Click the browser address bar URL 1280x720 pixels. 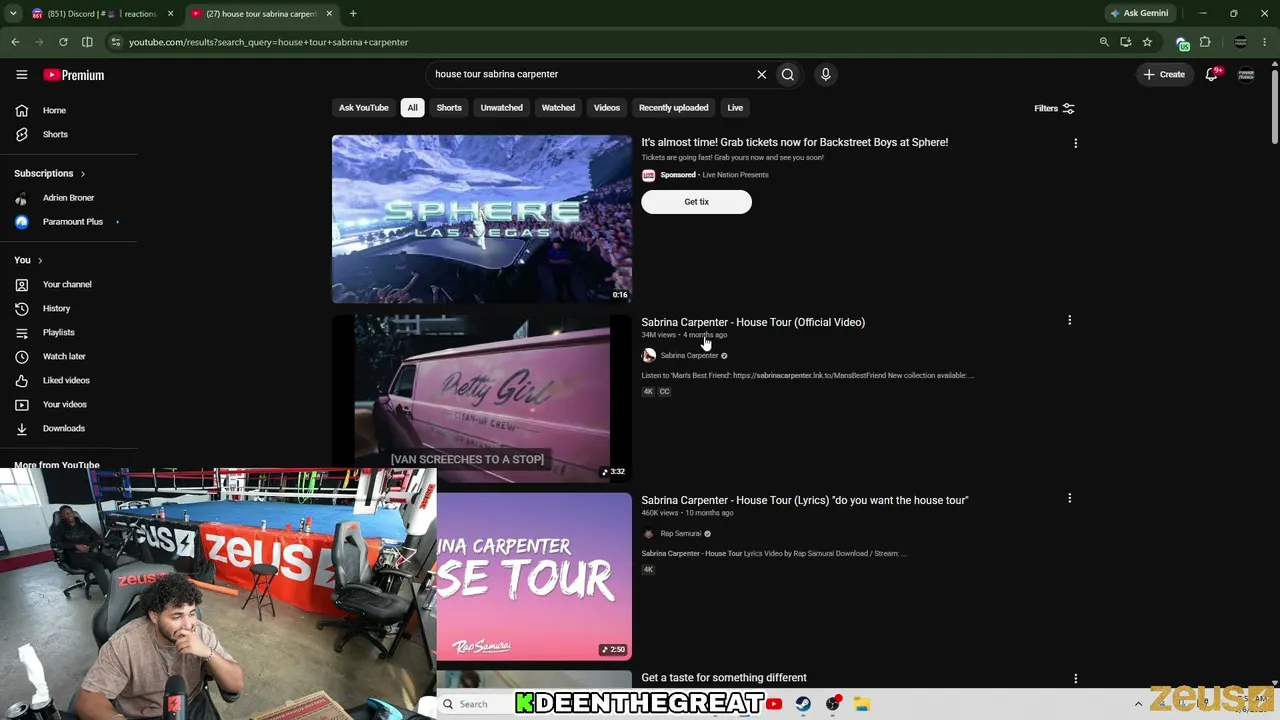[x=269, y=42]
